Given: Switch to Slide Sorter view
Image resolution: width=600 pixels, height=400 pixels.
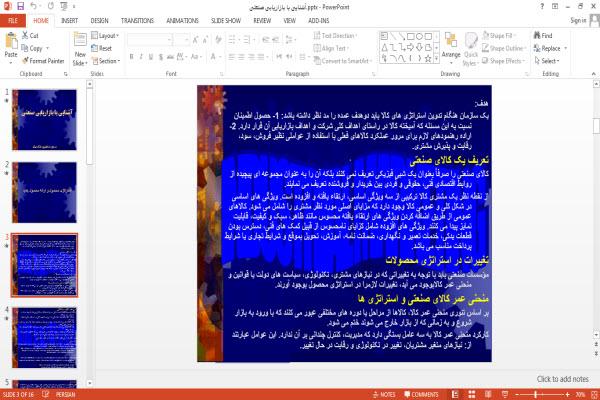Looking at the screenshot, I should point(471,394).
